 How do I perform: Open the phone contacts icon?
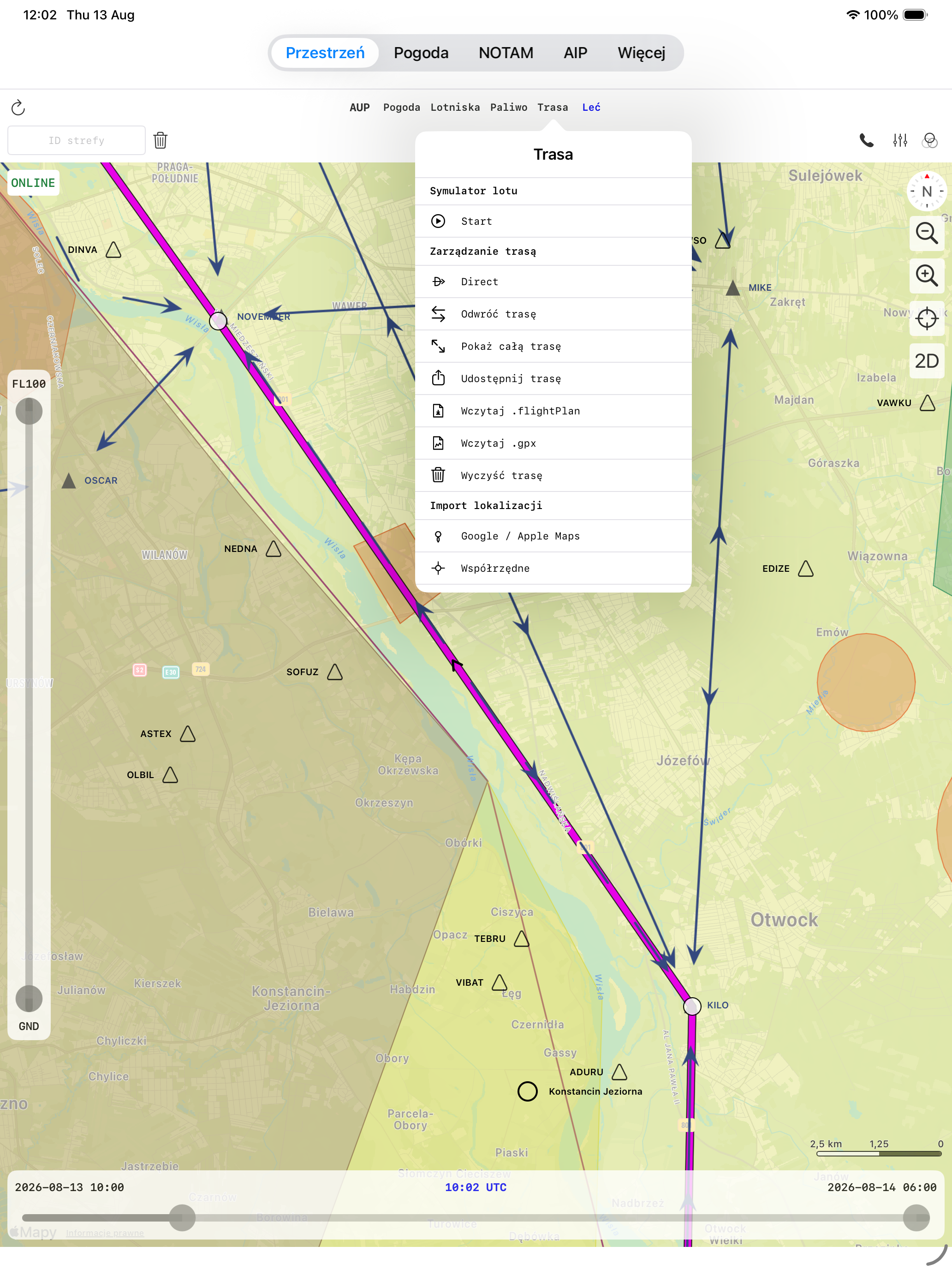867,140
